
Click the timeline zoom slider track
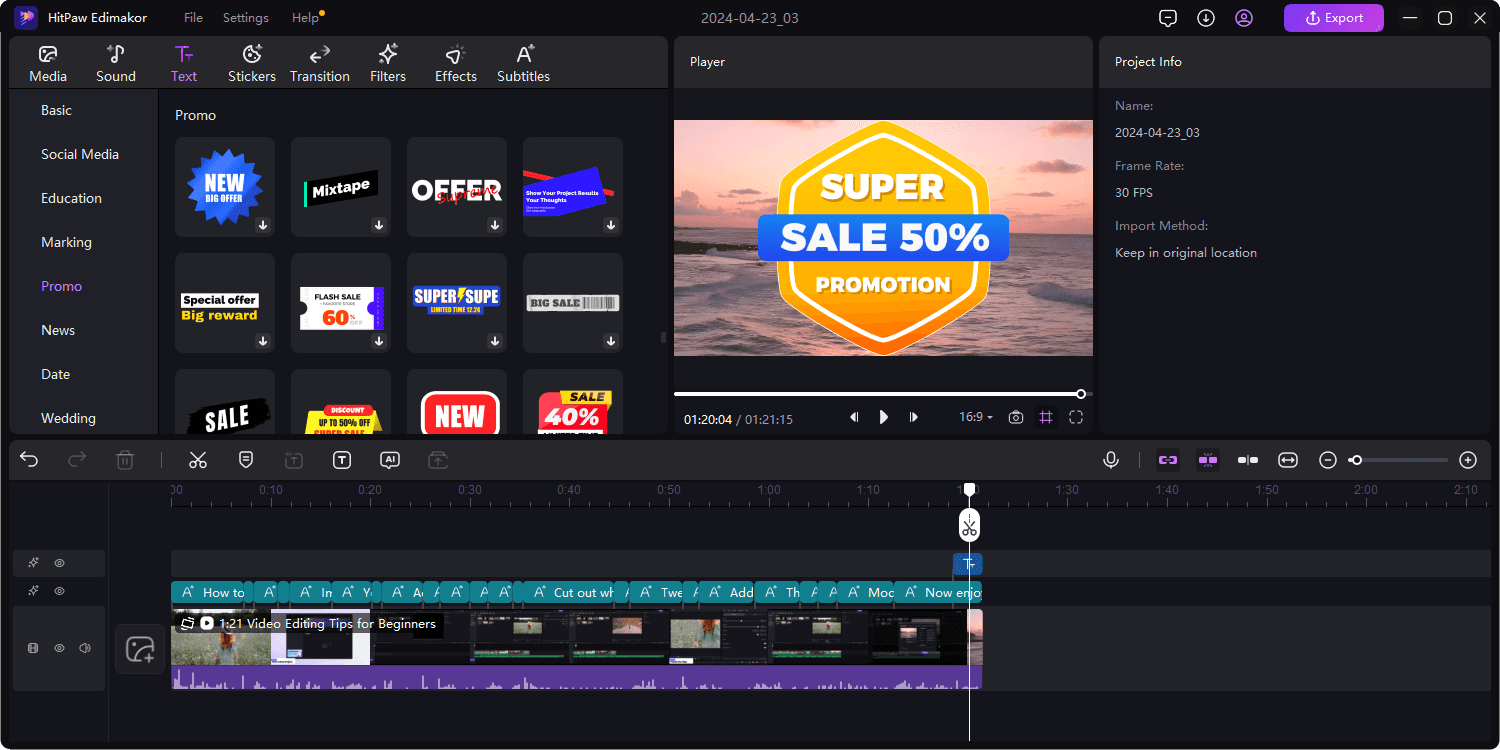point(1400,460)
